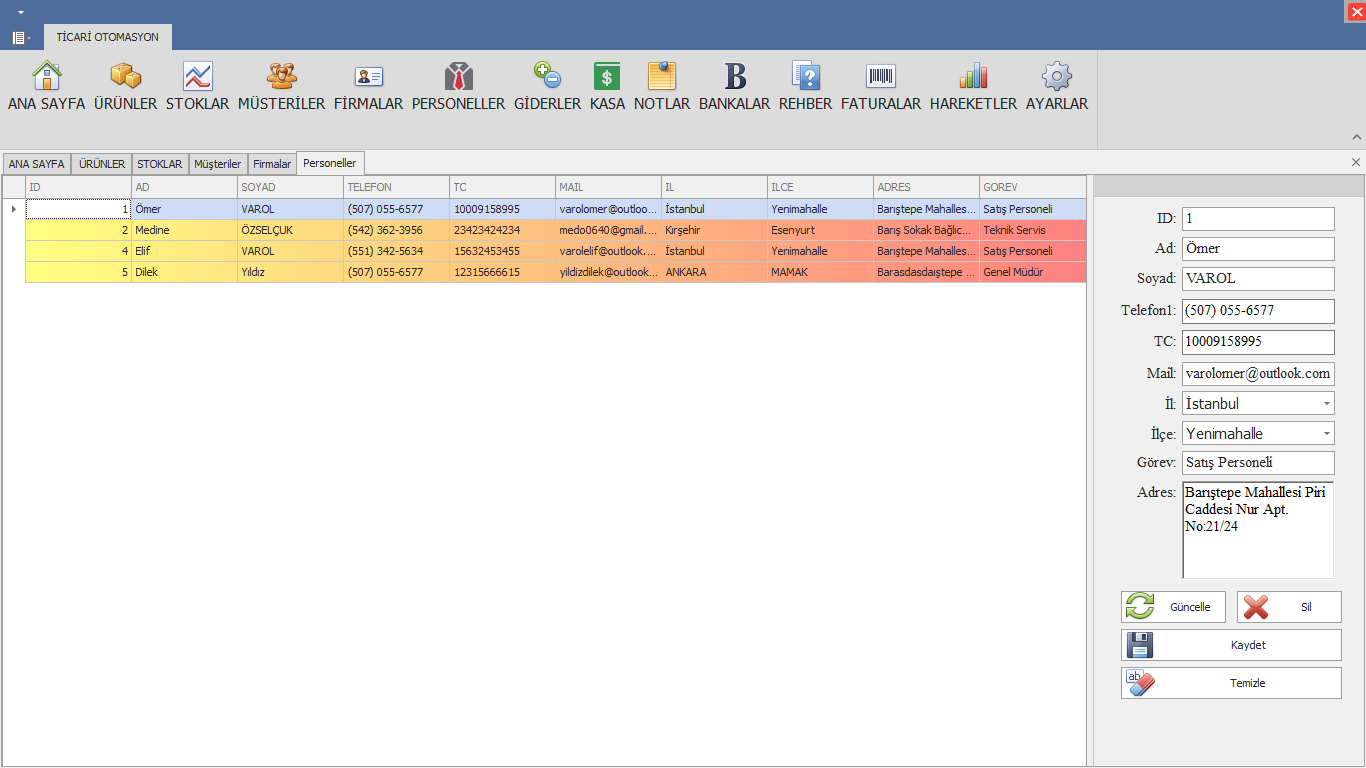The image size is (1366, 768).
Task: Select the Medine ÖZSELÇUK row
Action: coord(555,230)
